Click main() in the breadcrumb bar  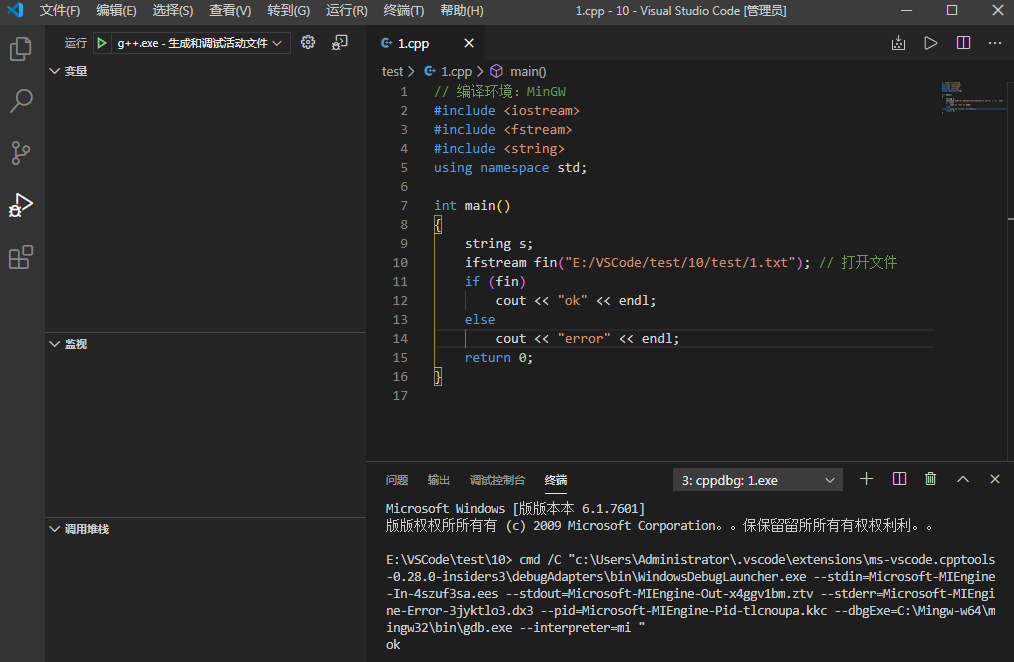pyautogui.click(x=529, y=71)
